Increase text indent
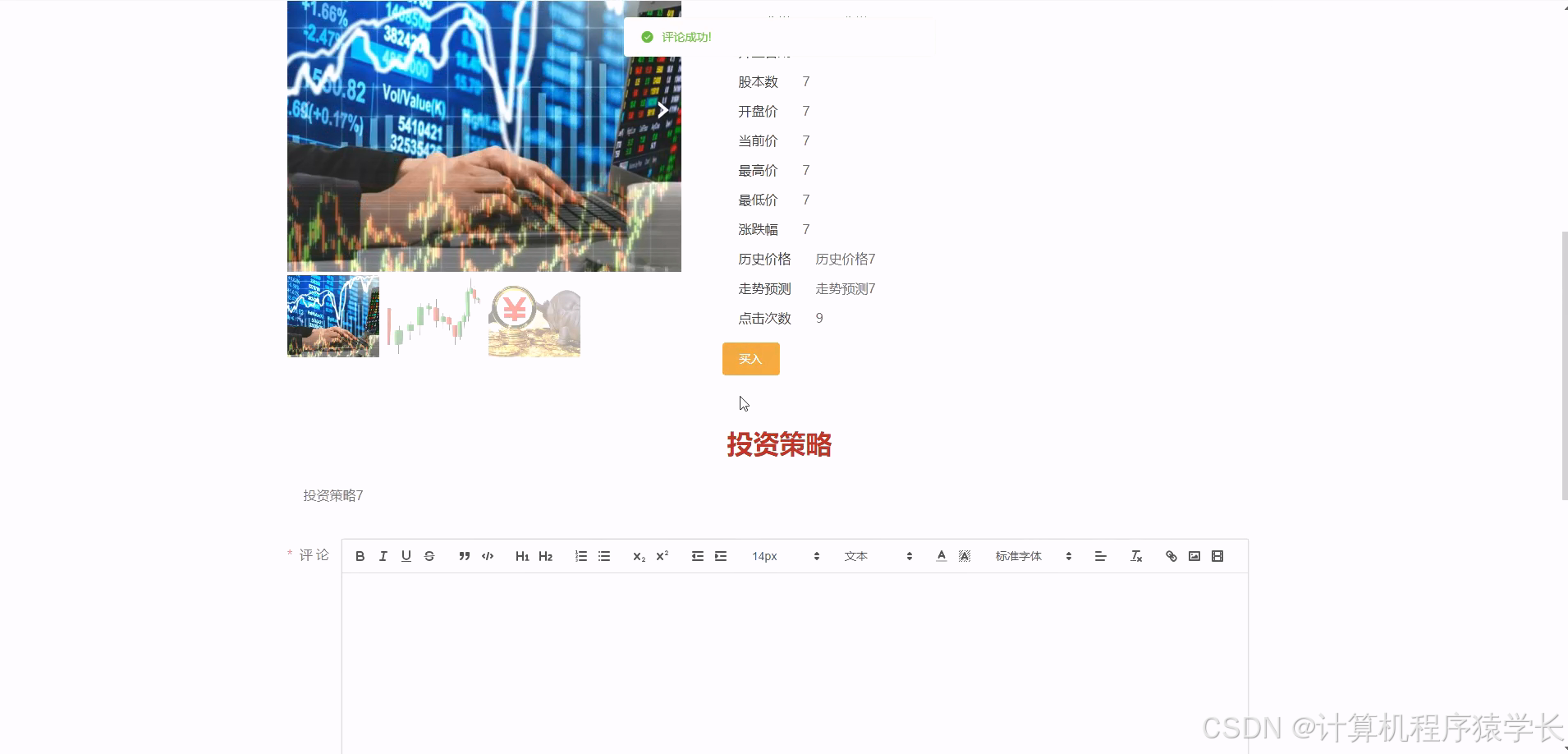This screenshot has height=754, width=1568. pos(720,556)
